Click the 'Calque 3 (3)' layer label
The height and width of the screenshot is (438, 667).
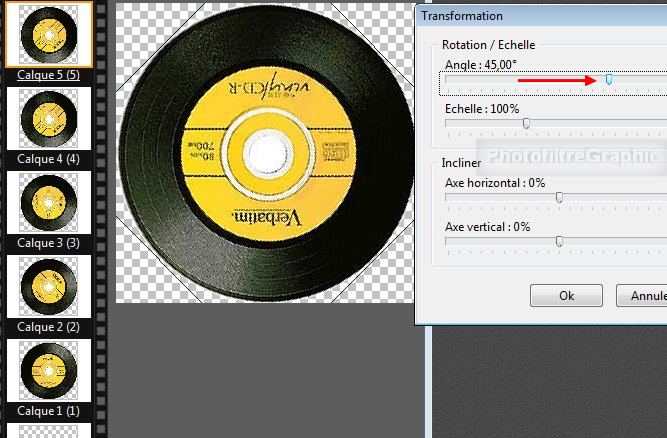click(49, 242)
